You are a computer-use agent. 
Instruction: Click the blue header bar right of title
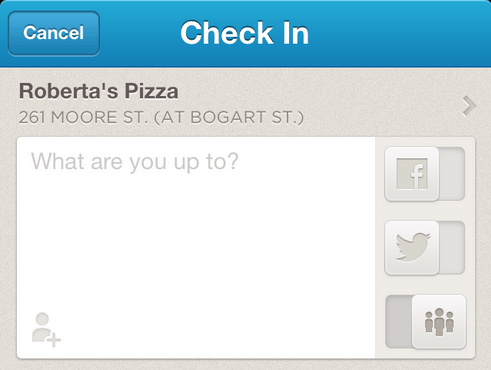click(x=400, y=33)
